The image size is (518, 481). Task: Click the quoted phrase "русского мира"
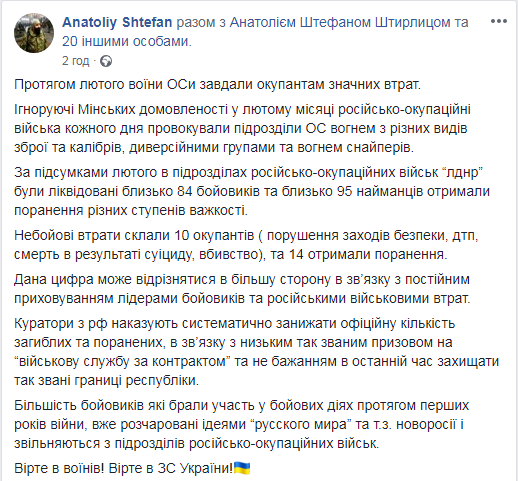click(302, 424)
